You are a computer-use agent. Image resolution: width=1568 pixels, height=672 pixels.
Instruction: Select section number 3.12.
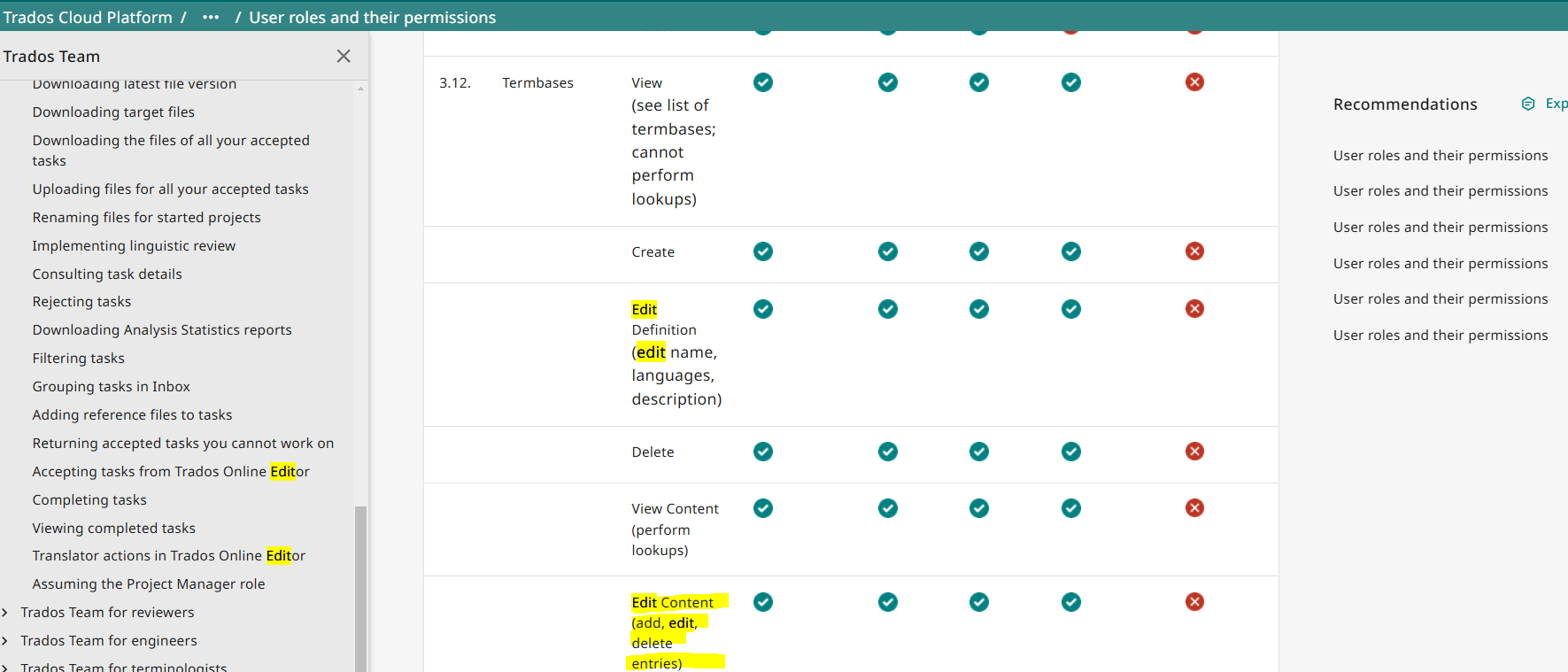click(x=455, y=83)
